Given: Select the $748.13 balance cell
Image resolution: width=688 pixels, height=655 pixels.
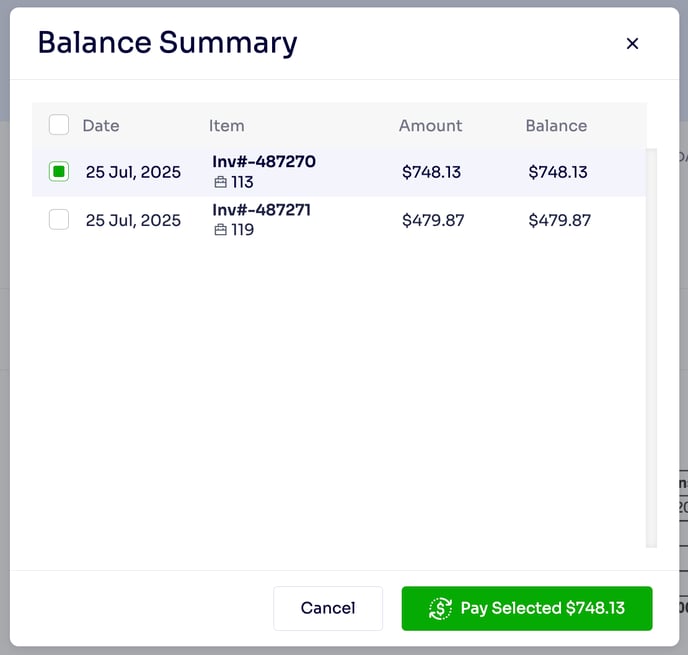Looking at the screenshot, I should (559, 172).
